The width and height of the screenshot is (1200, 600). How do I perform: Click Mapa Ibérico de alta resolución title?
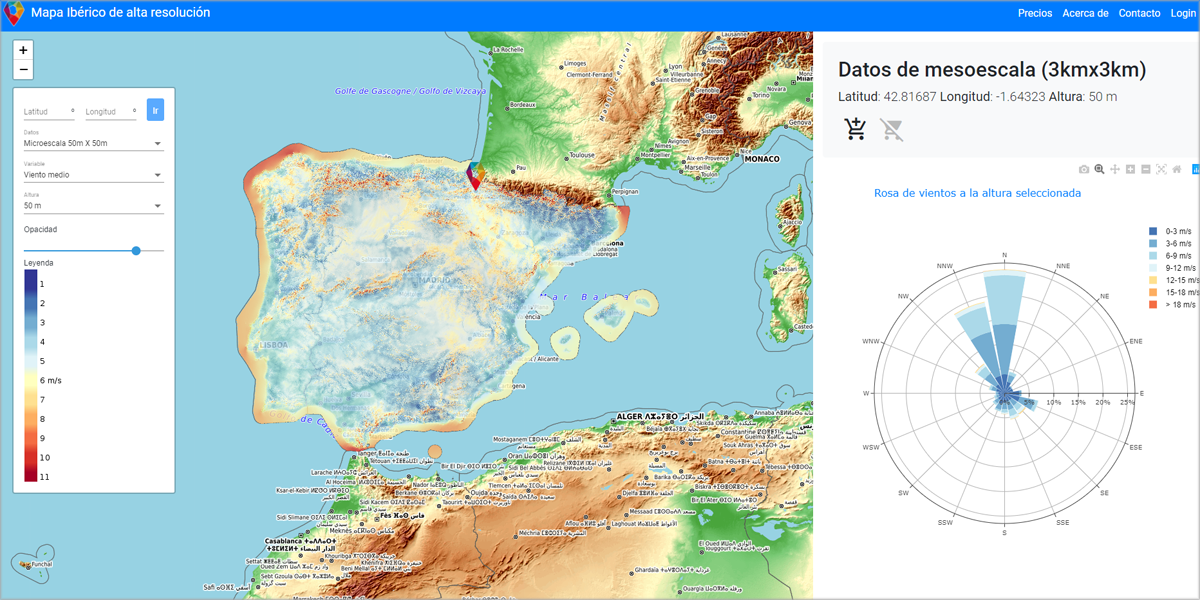pyautogui.click(x=121, y=13)
